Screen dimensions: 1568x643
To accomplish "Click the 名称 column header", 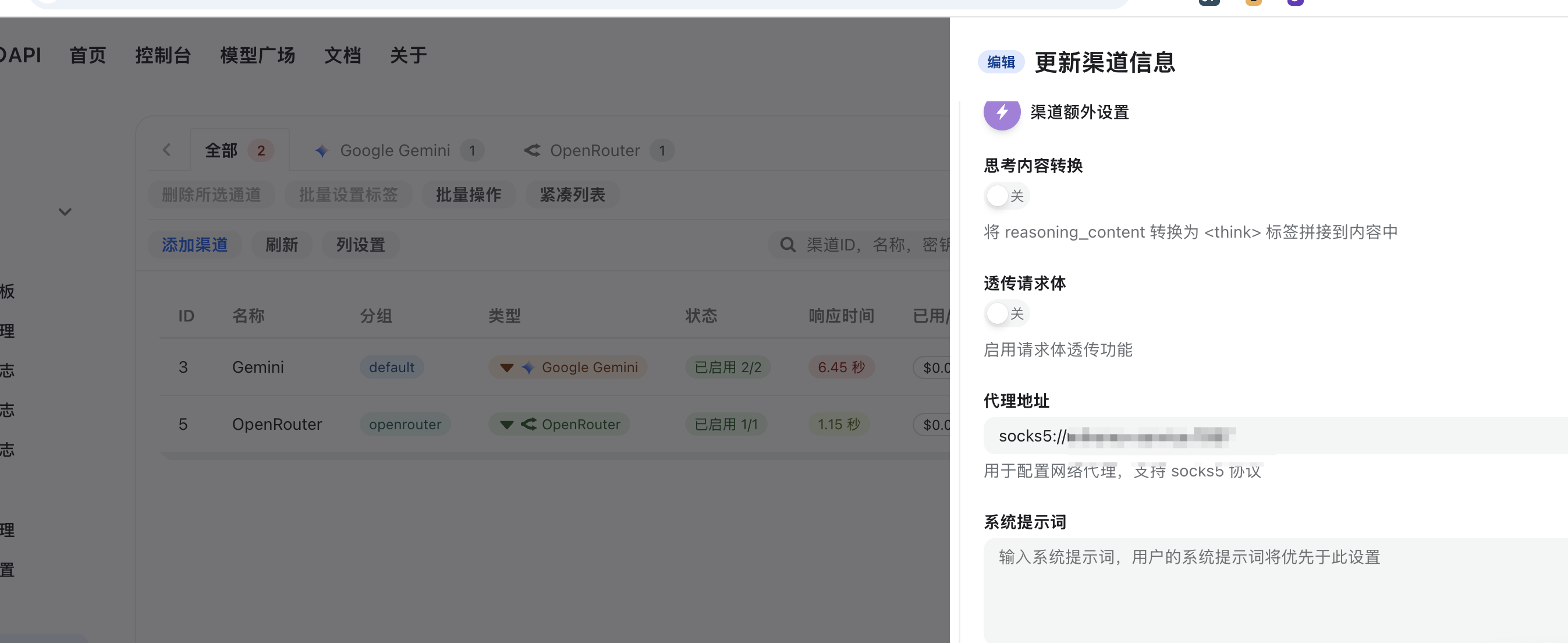I will 249,316.
